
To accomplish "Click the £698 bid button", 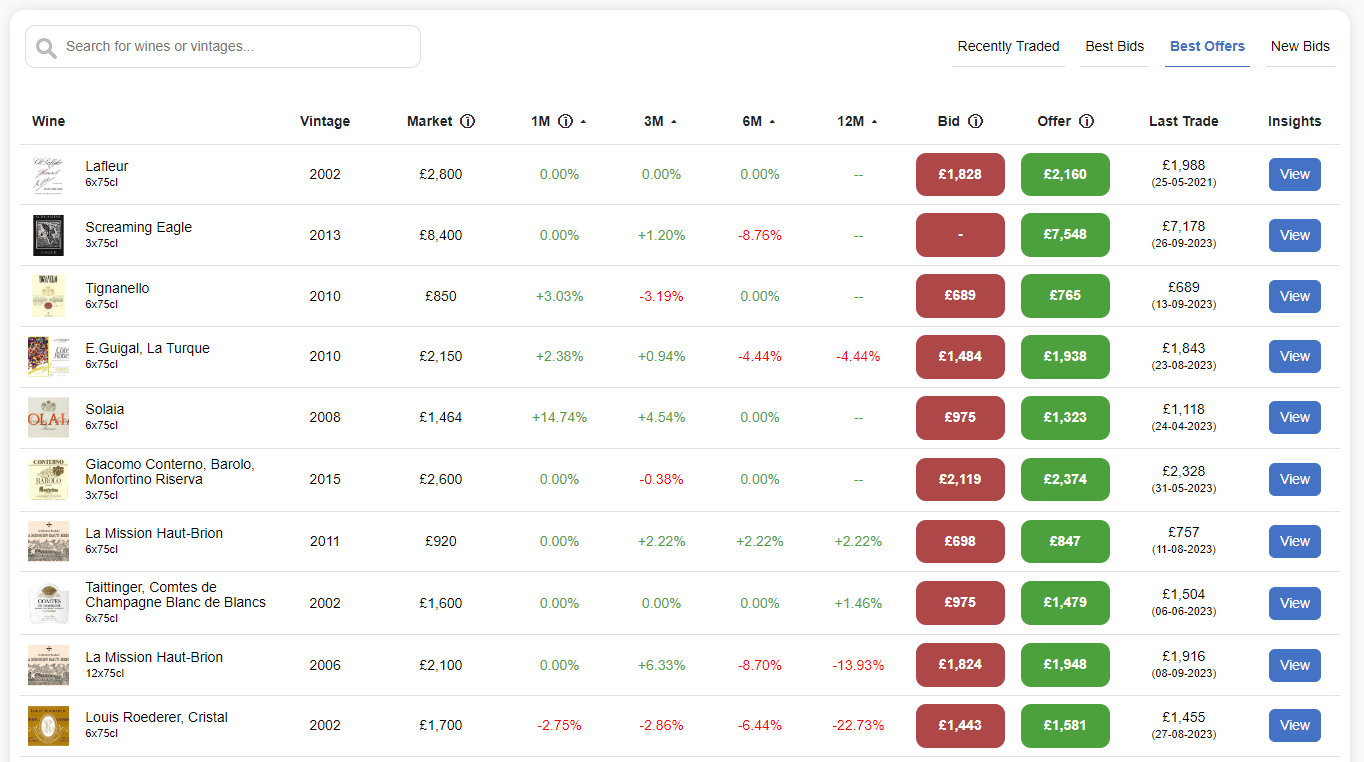I will (960, 541).
